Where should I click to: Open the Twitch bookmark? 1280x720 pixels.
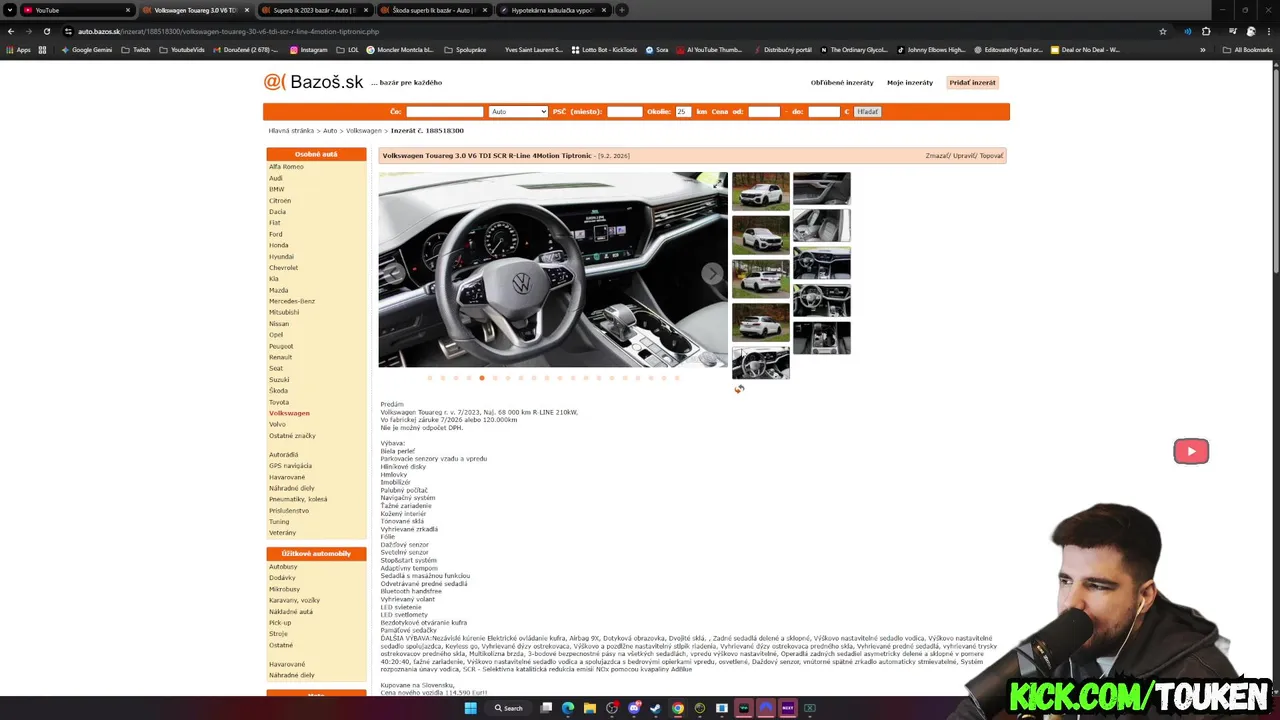(136, 49)
